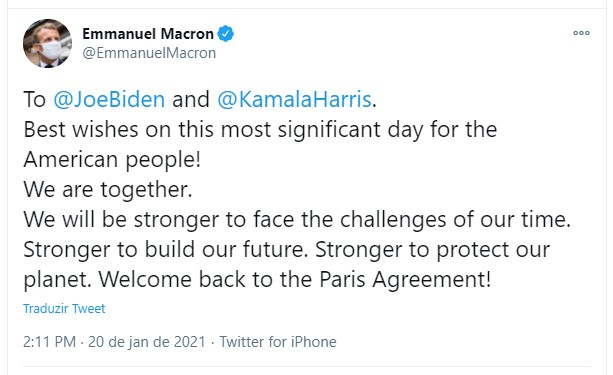Image resolution: width=613 pixels, height=375 pixels.
Task: Open the @EmmanuelMacron handle link
Action: 149,53
